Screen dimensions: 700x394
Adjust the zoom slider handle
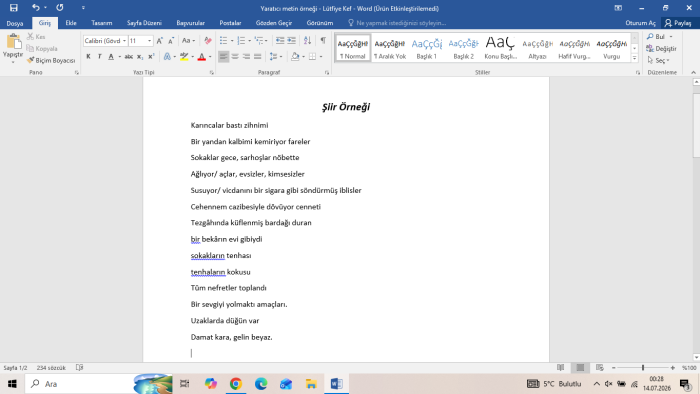coord(643,368)
